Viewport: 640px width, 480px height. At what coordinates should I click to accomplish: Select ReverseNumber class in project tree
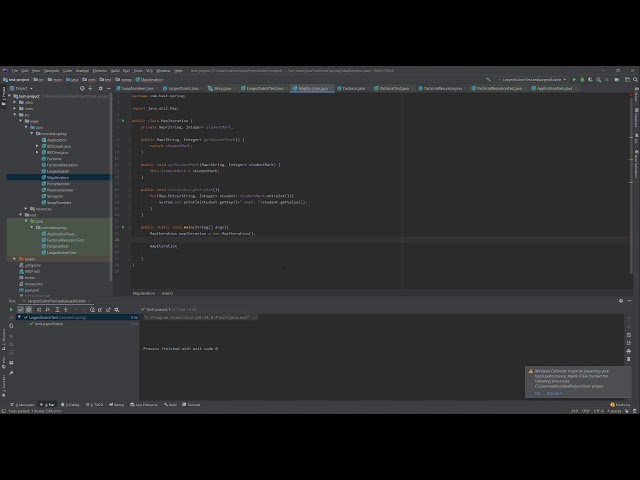[58, 190]
